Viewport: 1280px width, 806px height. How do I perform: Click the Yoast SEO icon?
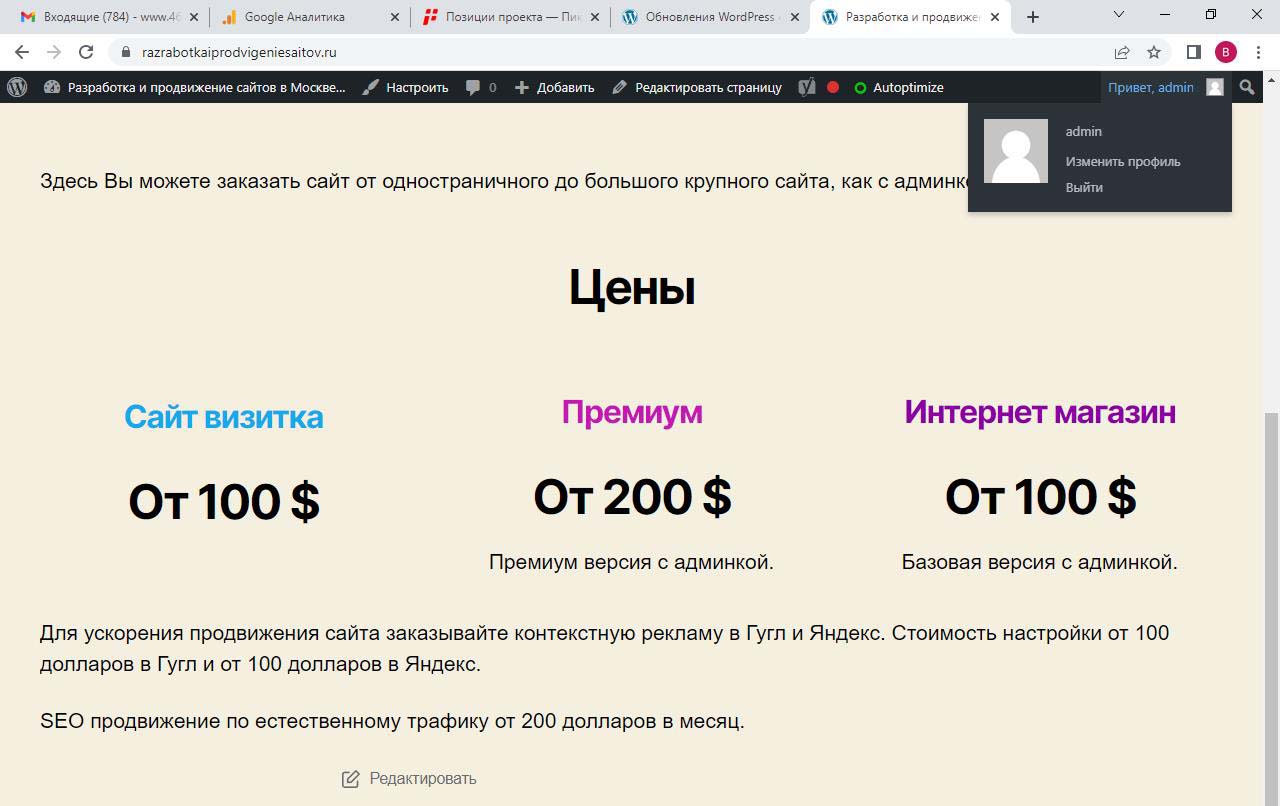(x=807, y=87)
